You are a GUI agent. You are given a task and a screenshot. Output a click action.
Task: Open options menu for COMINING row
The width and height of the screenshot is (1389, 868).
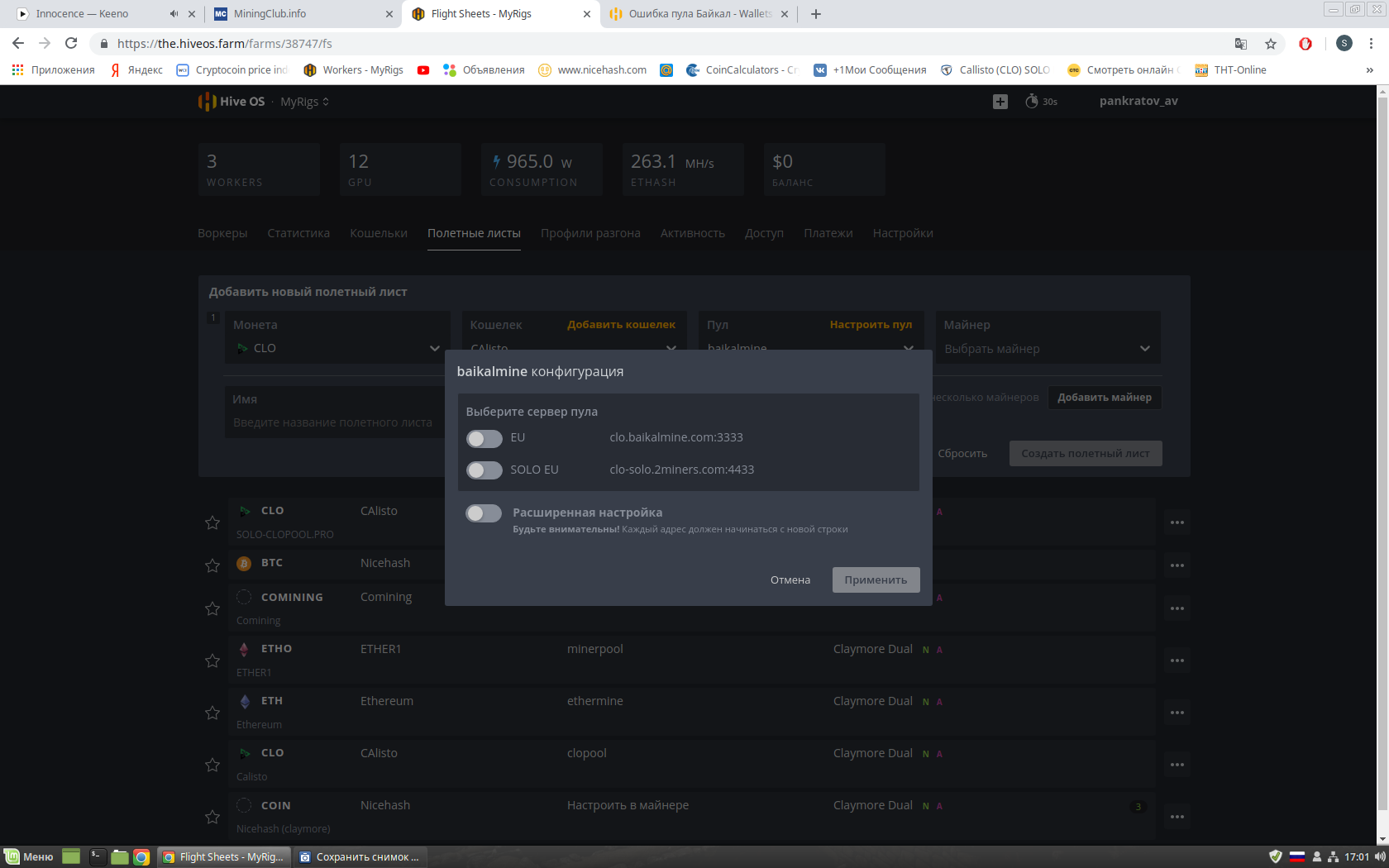(x=1177, y=608)
